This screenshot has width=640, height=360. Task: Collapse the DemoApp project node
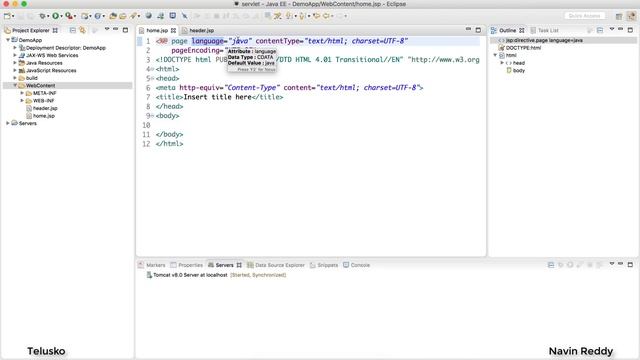(x=8, y=40)
